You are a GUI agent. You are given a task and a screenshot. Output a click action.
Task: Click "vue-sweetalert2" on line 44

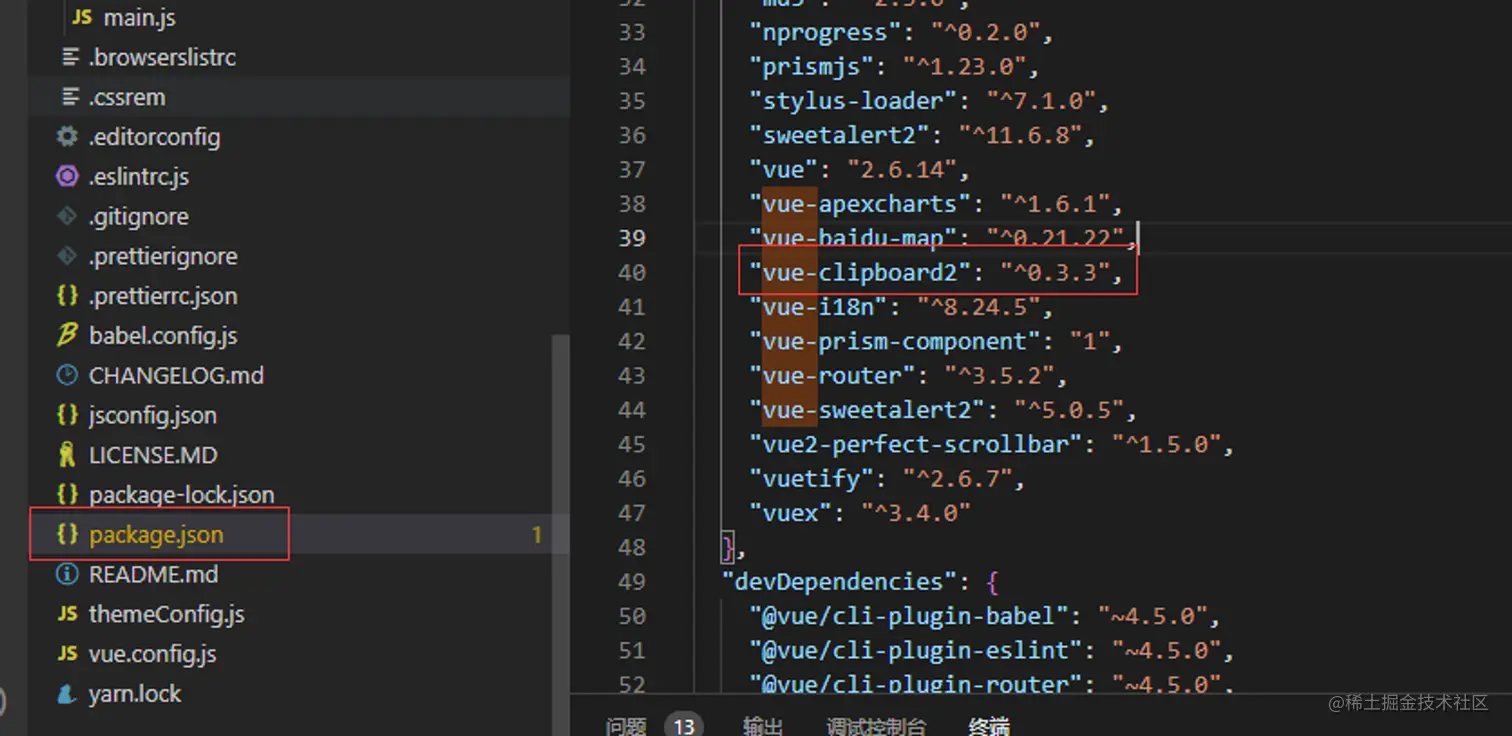click(x=867, y=409)
